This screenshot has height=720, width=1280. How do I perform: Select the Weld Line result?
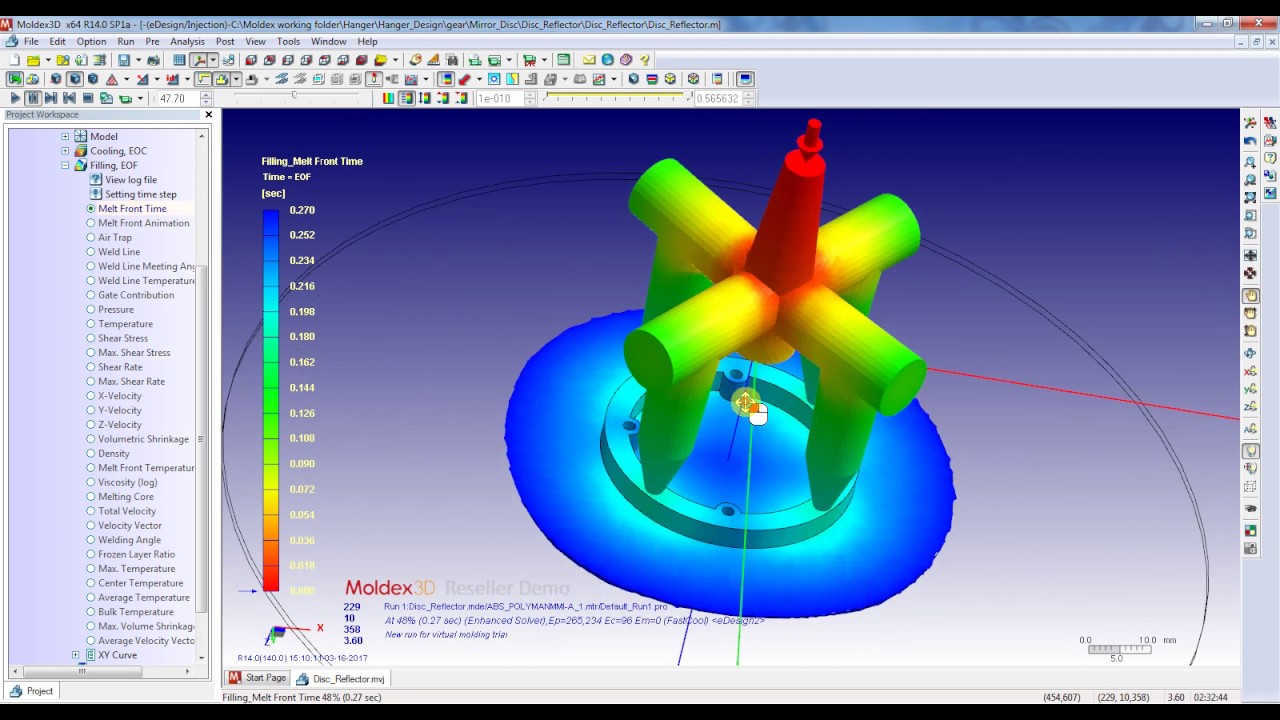click(118, 252)
